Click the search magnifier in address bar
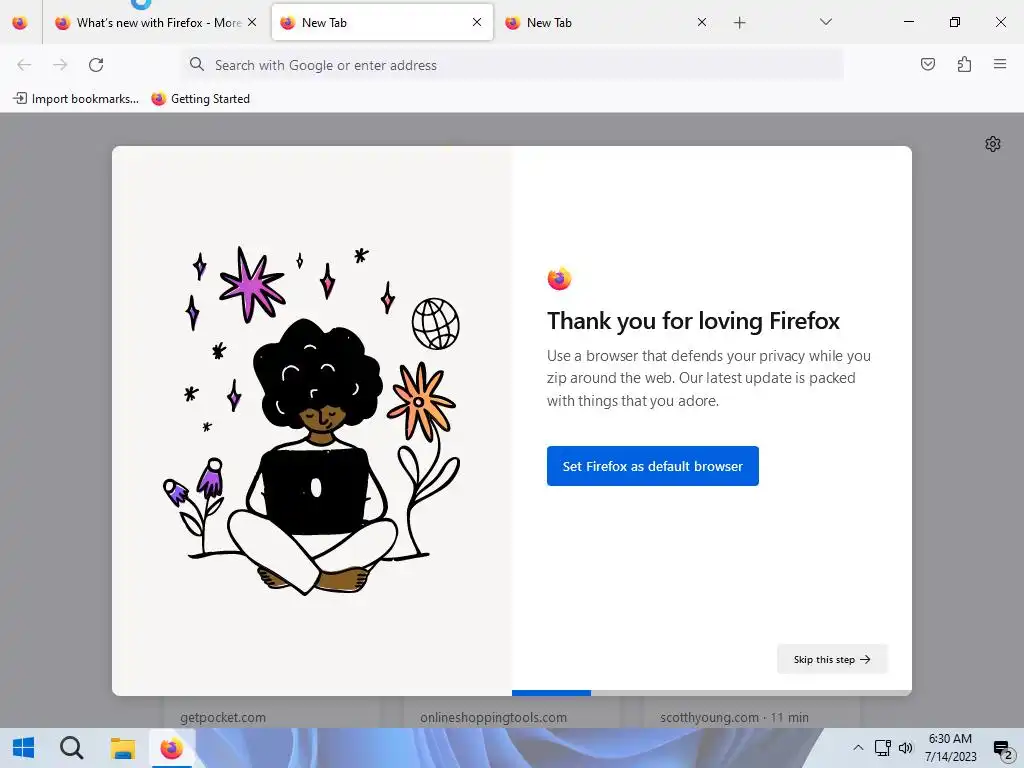1024x768 pixels. tap(197, 64)
